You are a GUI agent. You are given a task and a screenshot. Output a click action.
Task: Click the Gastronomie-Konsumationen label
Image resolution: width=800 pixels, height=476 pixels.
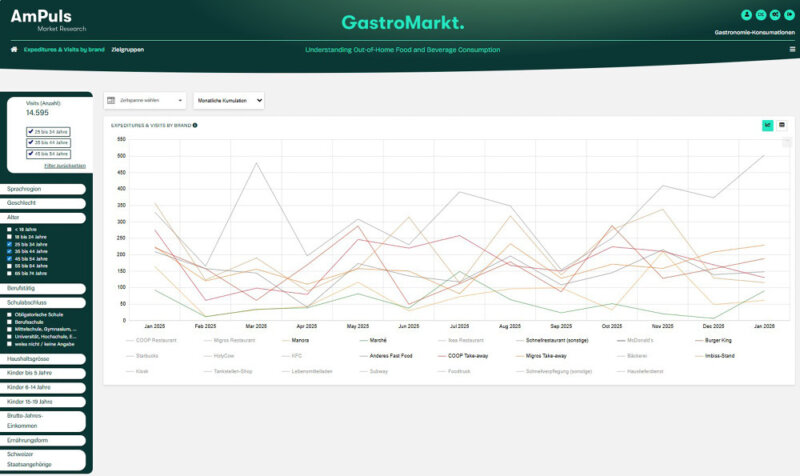755,32
